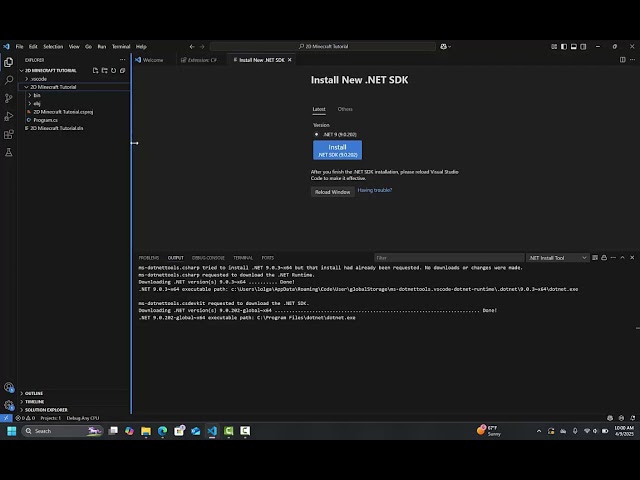This screenshot has width=640, height=480.
Task: Create a new folder in Explorer
Action: point(104,71)
